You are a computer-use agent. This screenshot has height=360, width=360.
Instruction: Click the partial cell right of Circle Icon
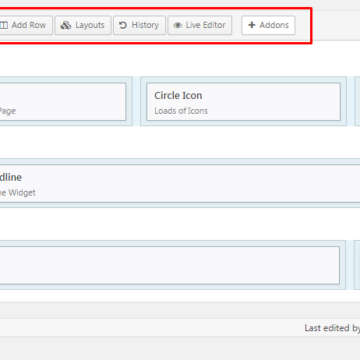point(357,101)
